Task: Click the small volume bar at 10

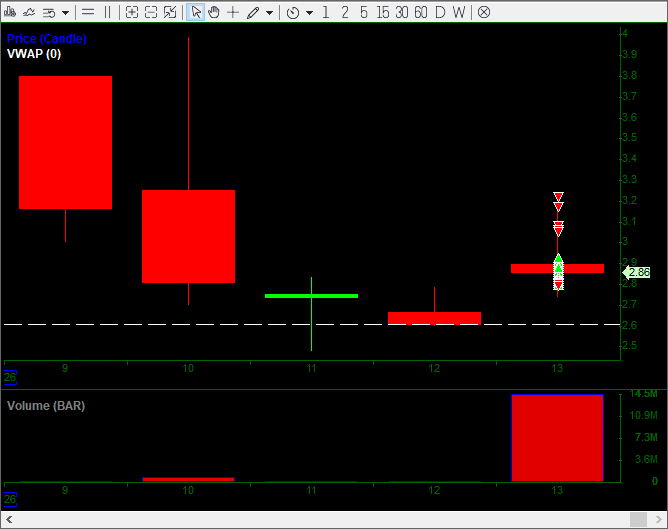Action: click(188, 480)
